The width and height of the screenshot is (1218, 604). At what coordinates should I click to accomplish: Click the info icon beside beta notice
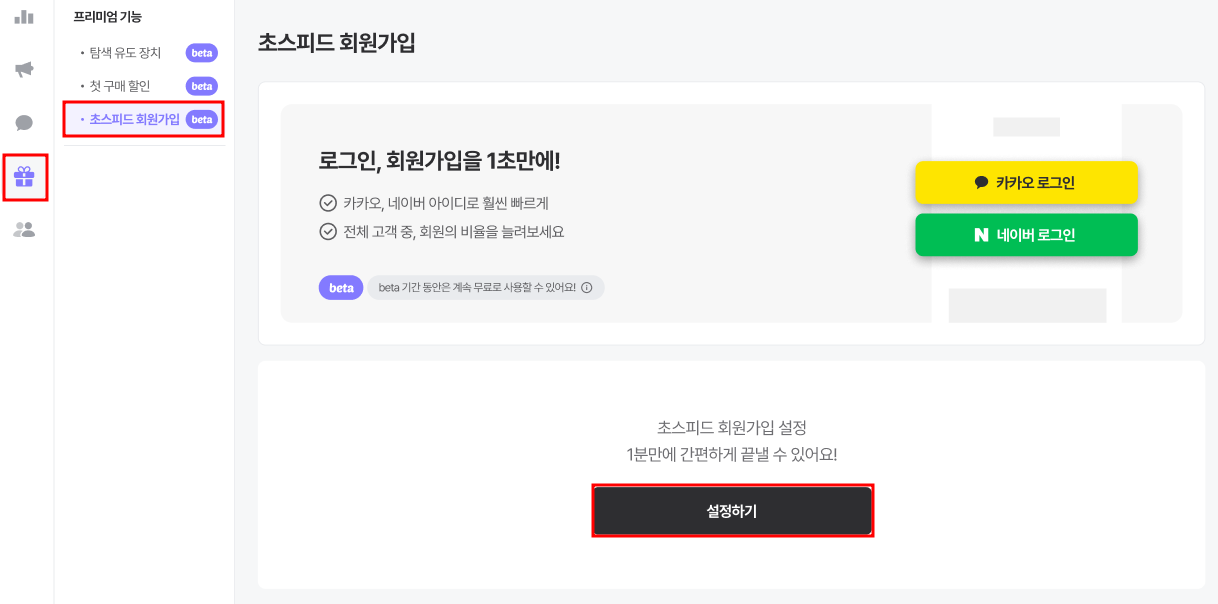[586, 288]
